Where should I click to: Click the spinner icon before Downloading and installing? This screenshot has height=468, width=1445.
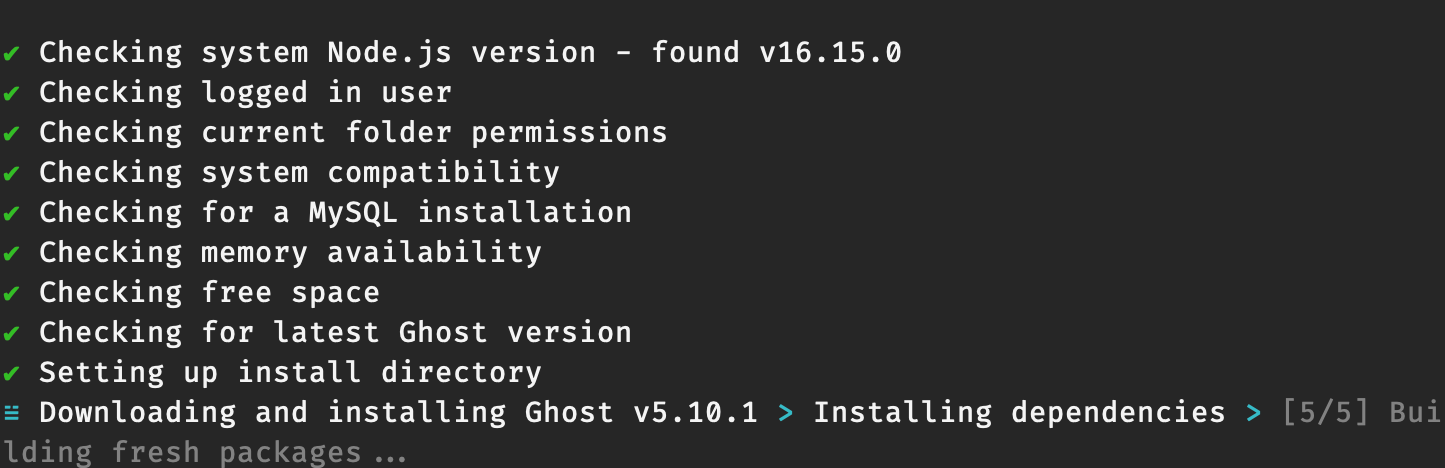11,412
